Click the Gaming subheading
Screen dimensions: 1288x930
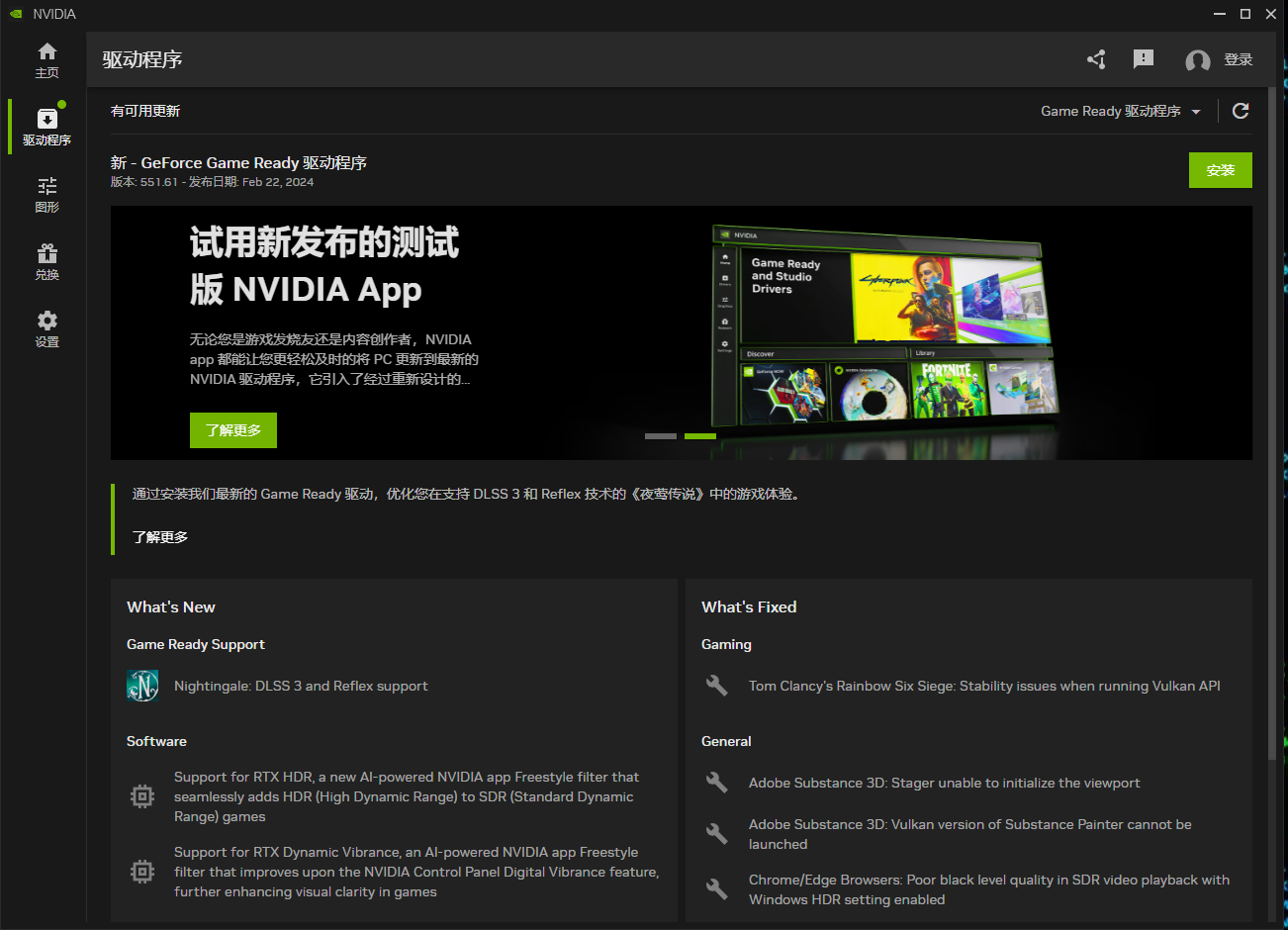click(x=726, y=644)
